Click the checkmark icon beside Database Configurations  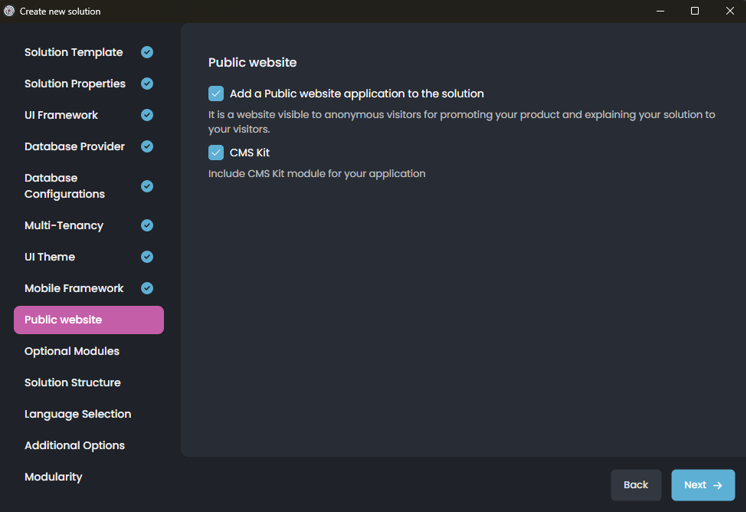147,186
